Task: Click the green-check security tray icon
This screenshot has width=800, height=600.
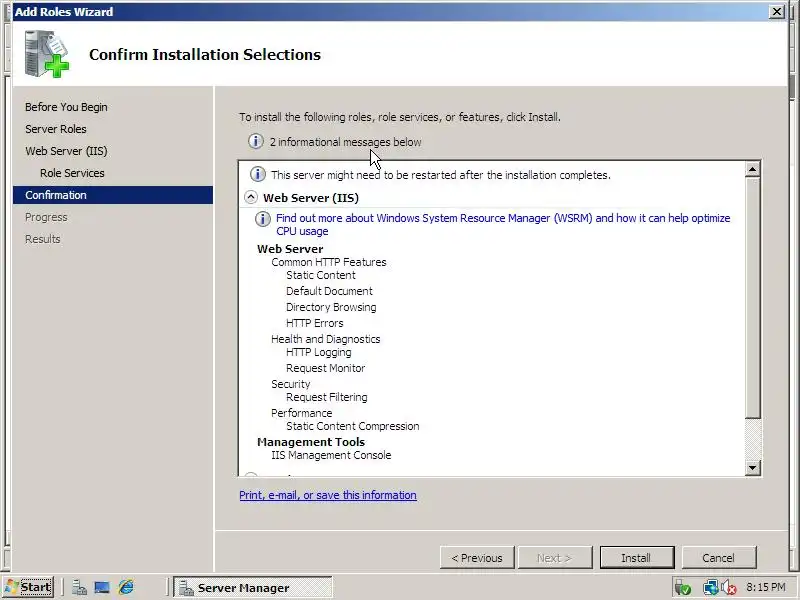Action: click(x=683, y=588)
